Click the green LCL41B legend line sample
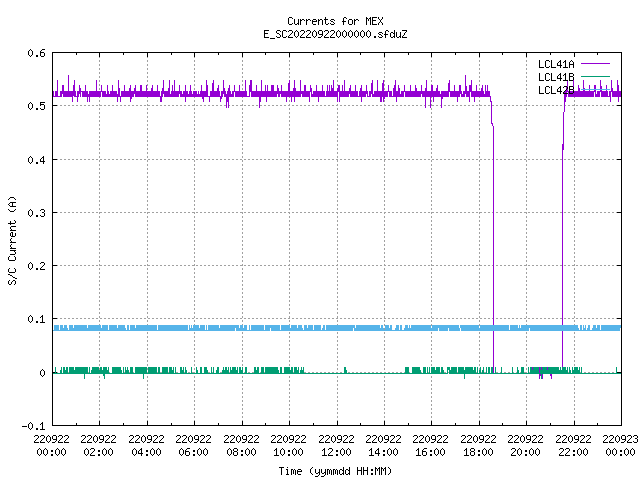 pyautogui.click(x=595, y=76)
